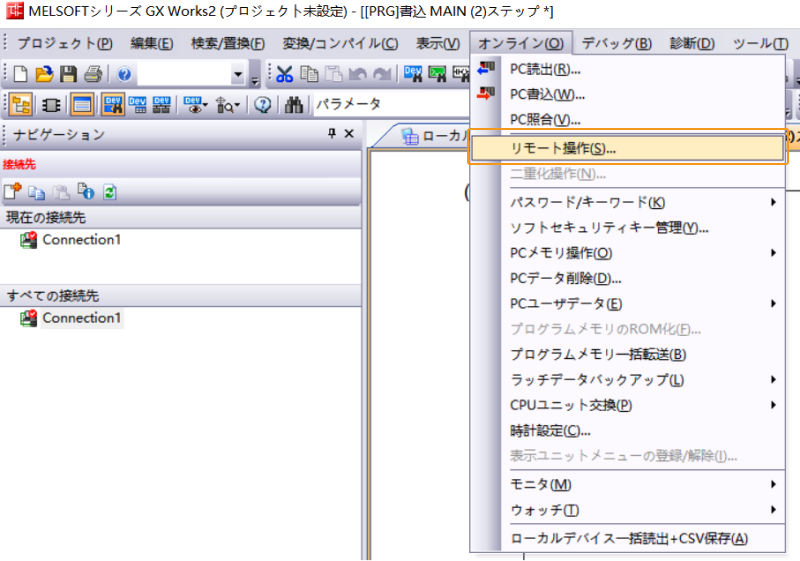Viewport: 800px width, 561px height.
Task: Open the 編集(E) menu
Action: pos(152,43)
